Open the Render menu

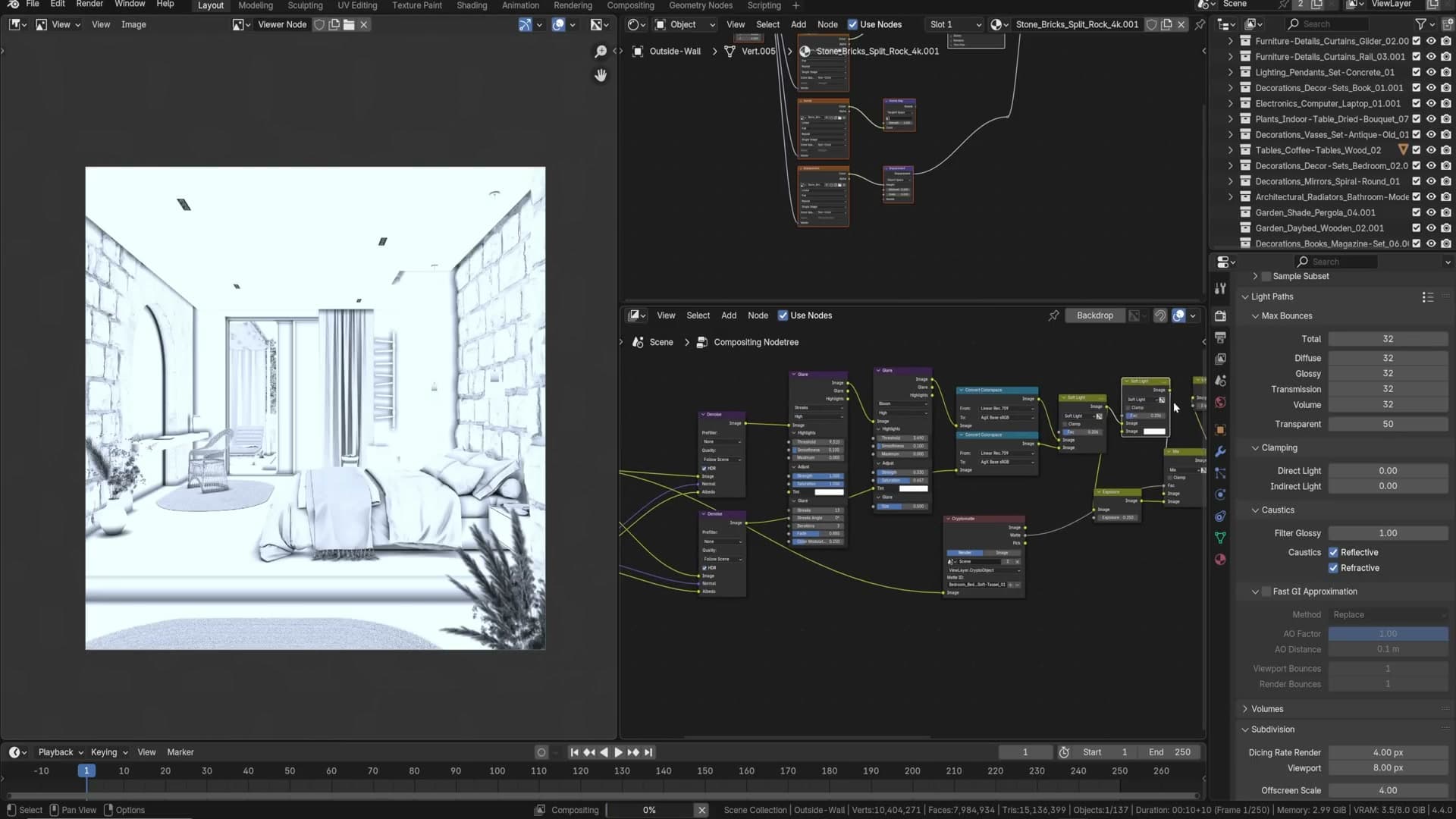(89, 5)
